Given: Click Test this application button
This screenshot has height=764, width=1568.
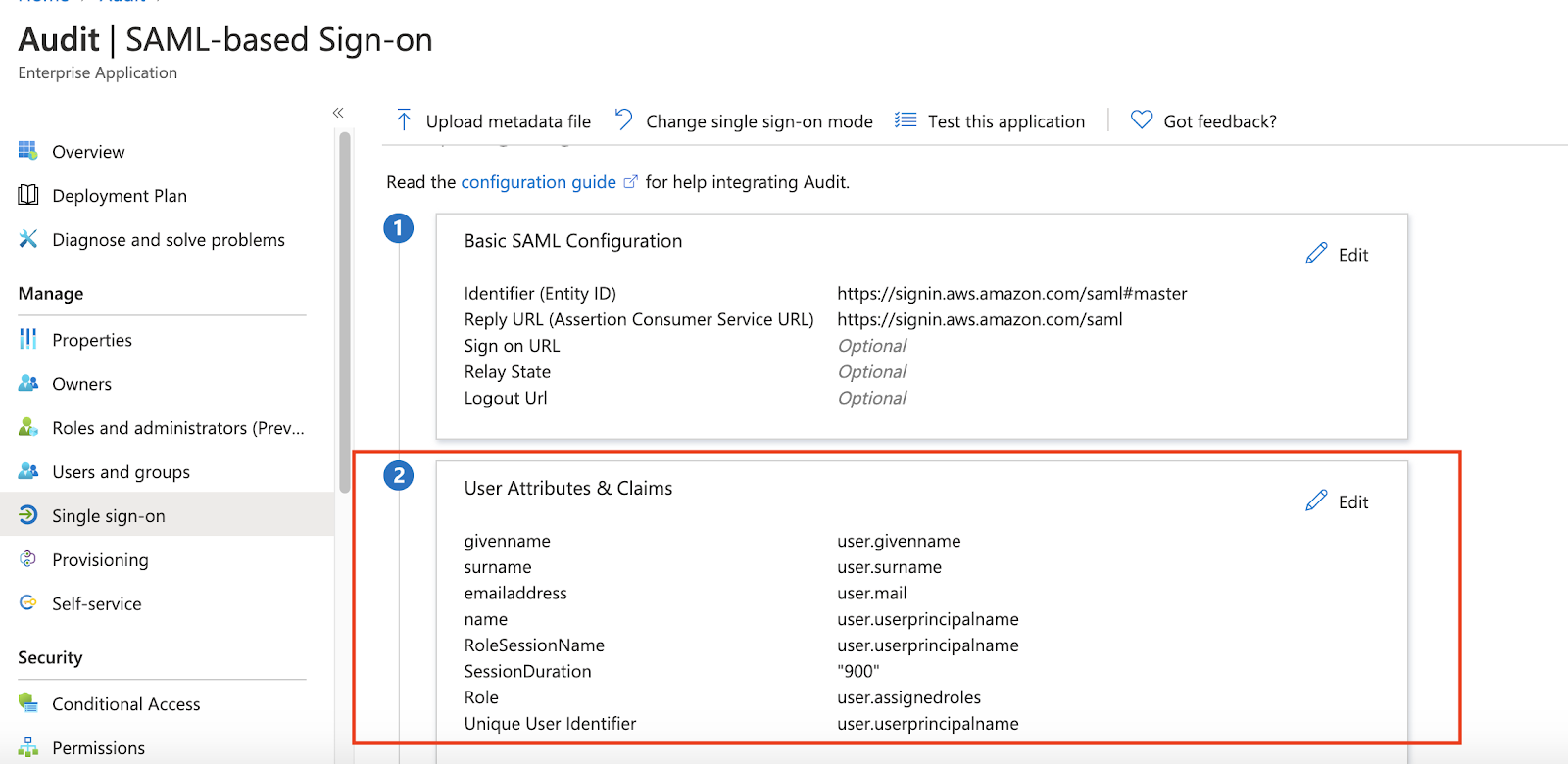Looking at the screenshot, I should pos(990,121).
